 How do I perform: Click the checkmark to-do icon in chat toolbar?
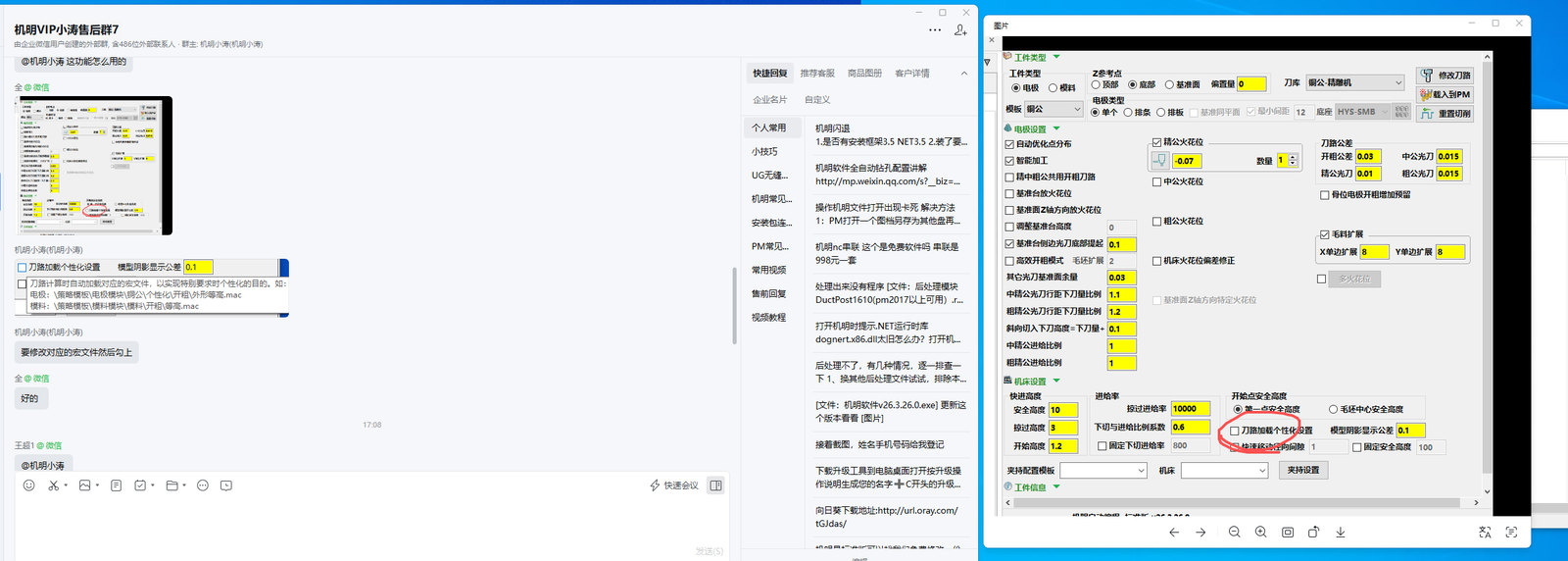tap(140, 485)
